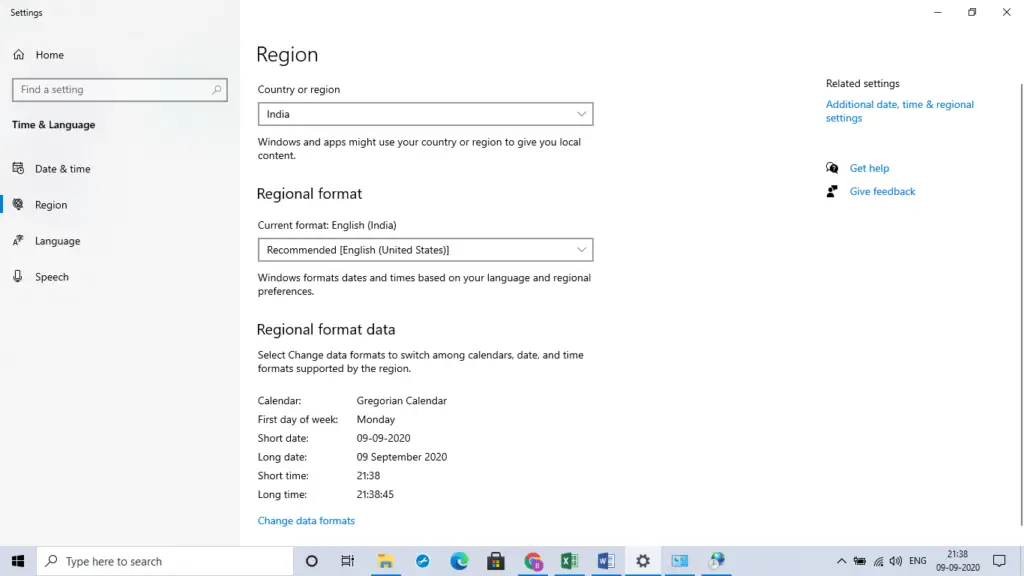
Task: Click the Get help link
Action: pos(869,168)
